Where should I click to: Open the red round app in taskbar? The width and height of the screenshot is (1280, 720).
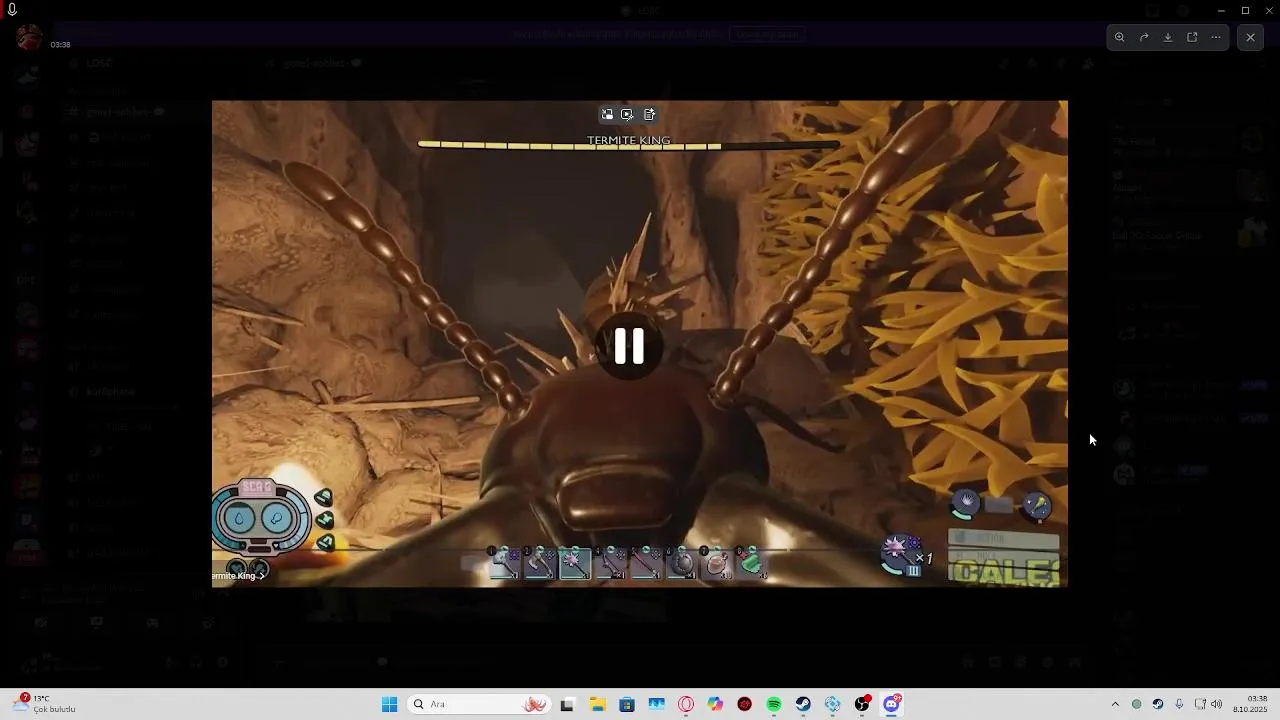click(745, 704)
